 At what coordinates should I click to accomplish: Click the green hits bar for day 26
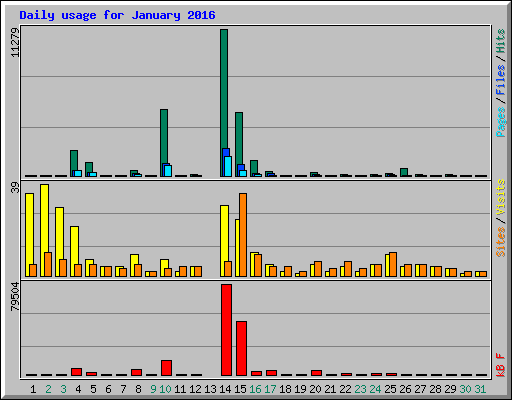click(x=404, y=172)
